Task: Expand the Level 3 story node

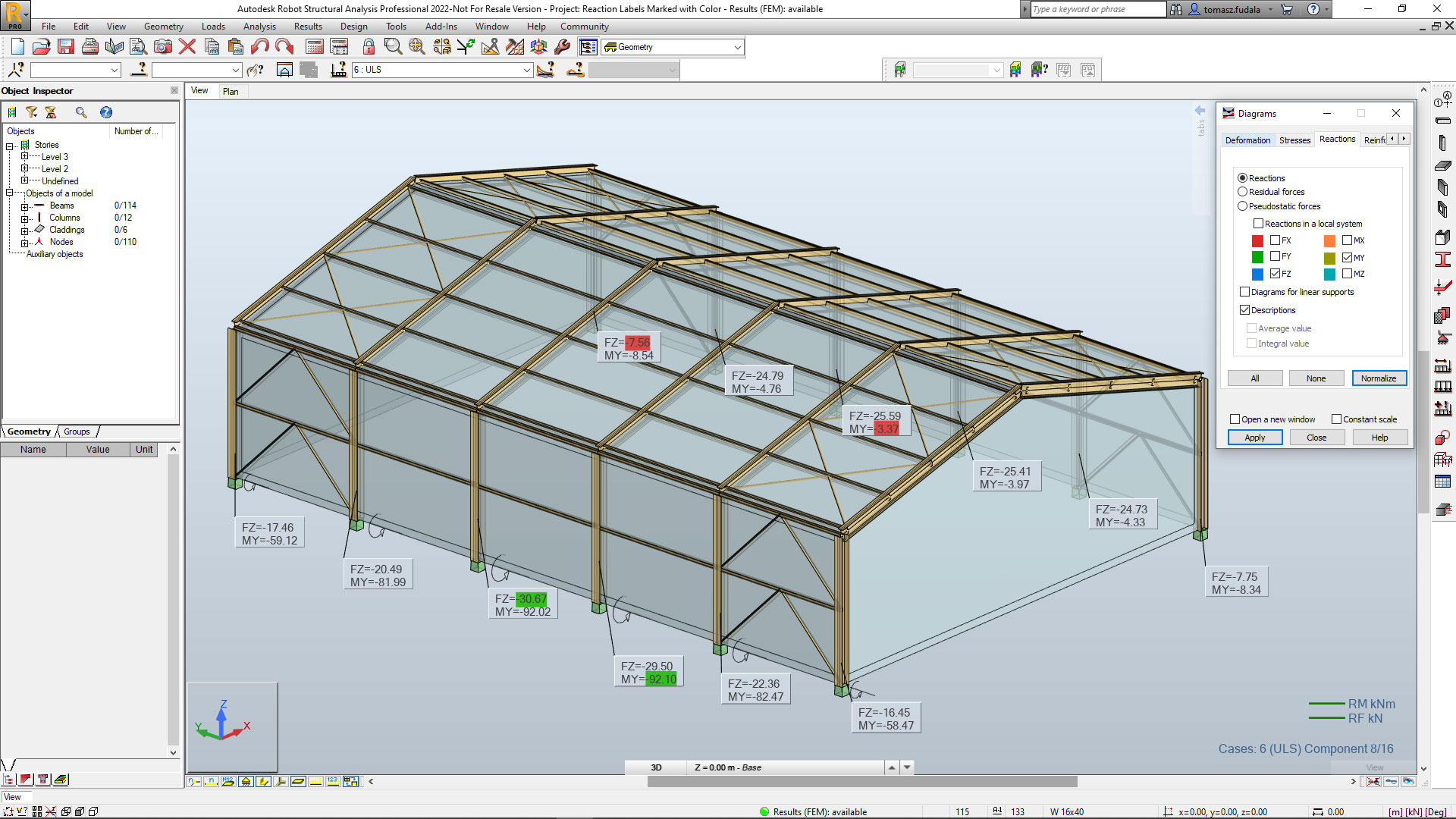Action: (x=25, y=157)
